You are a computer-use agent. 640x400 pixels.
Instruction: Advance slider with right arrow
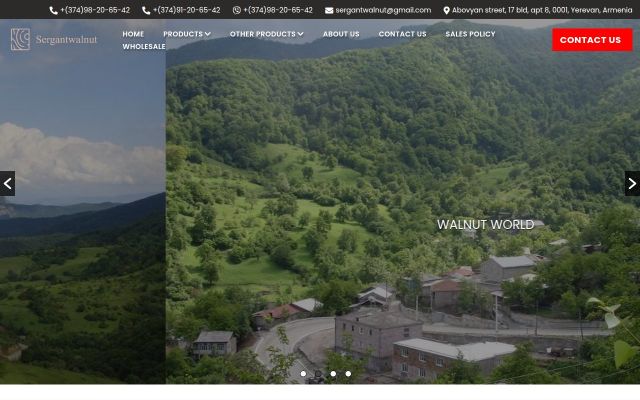click(x=632, y=184)
